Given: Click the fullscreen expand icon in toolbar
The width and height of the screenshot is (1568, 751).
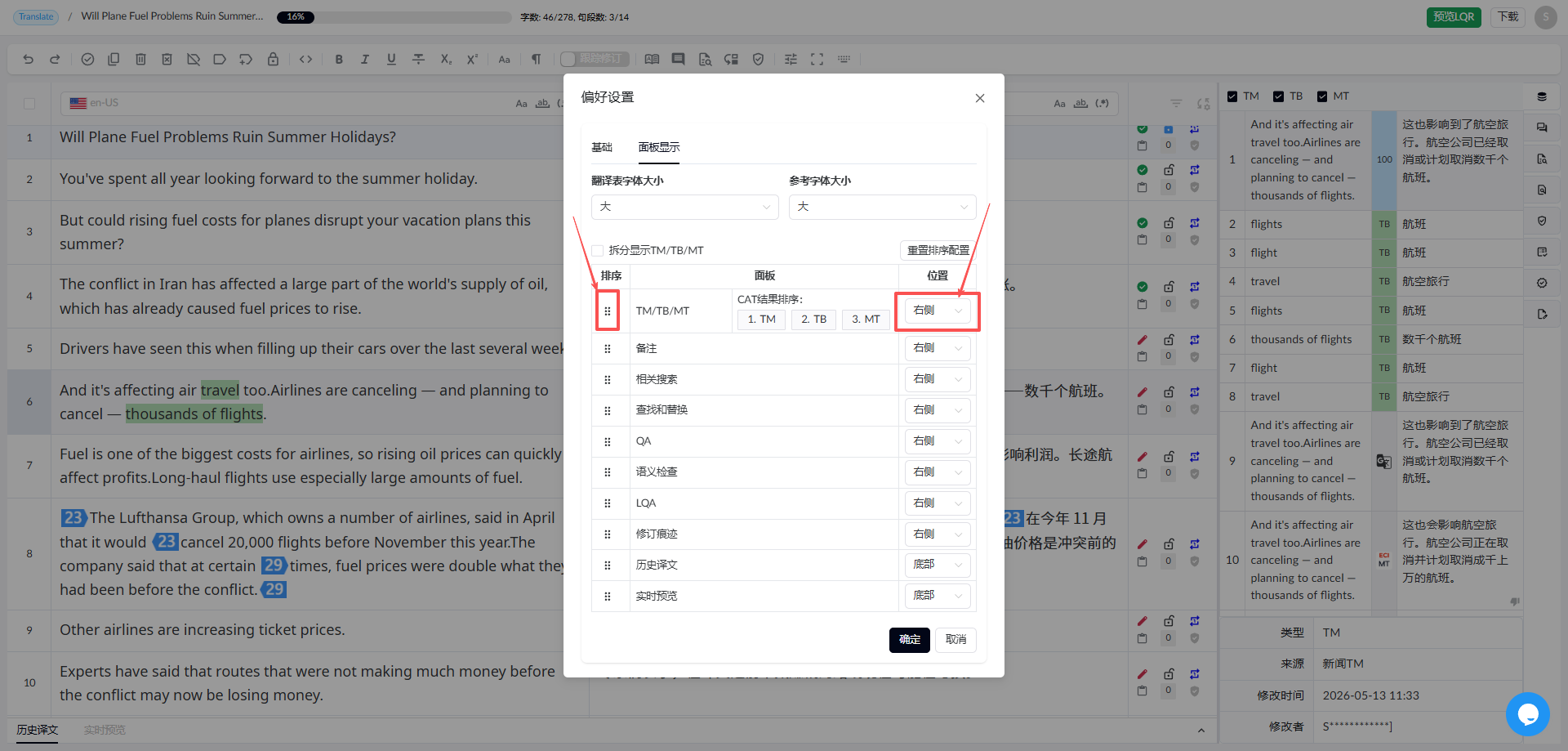Looking at the screenshot, I should [817, 59].
